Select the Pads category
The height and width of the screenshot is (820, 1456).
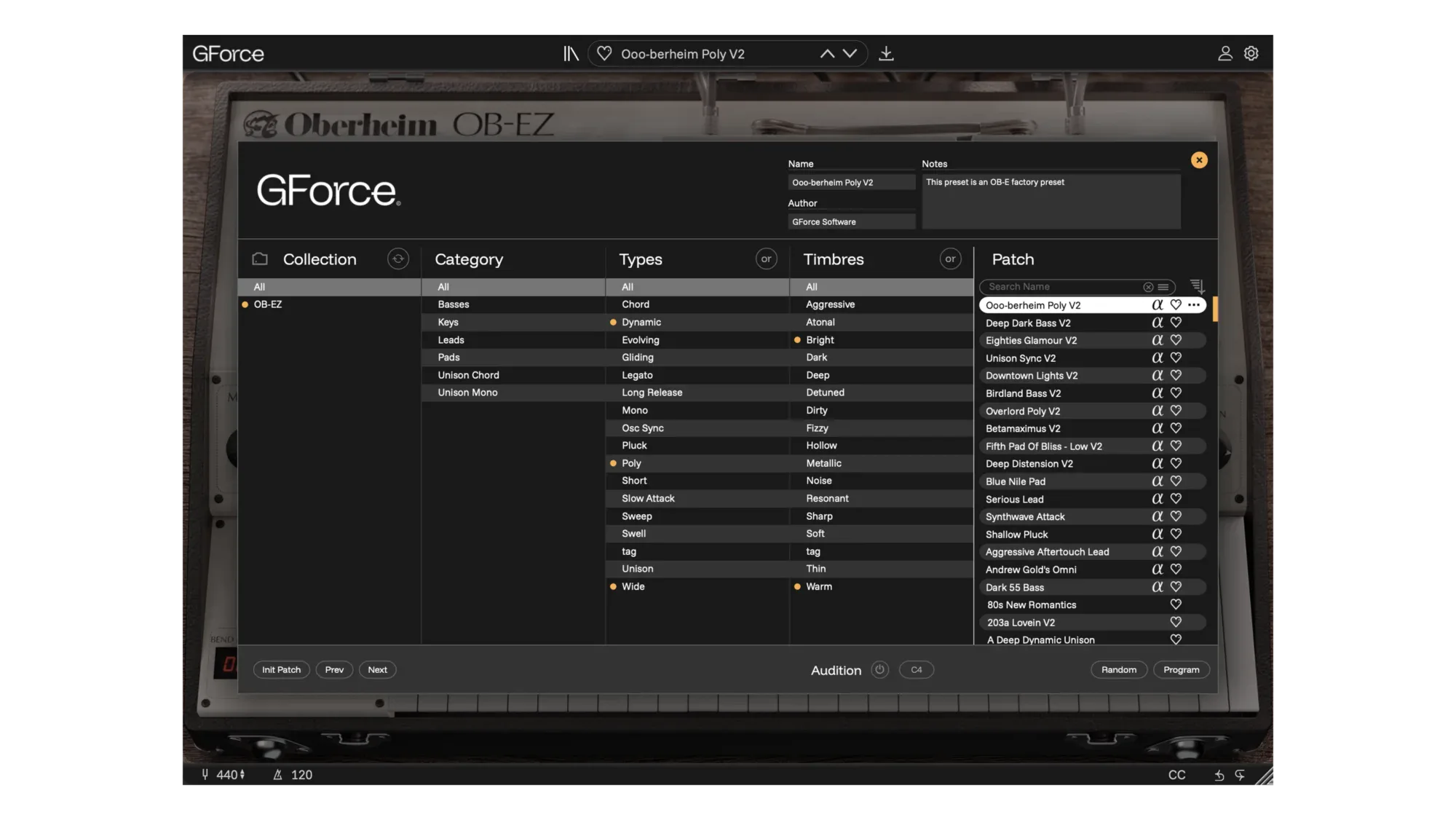513,358
